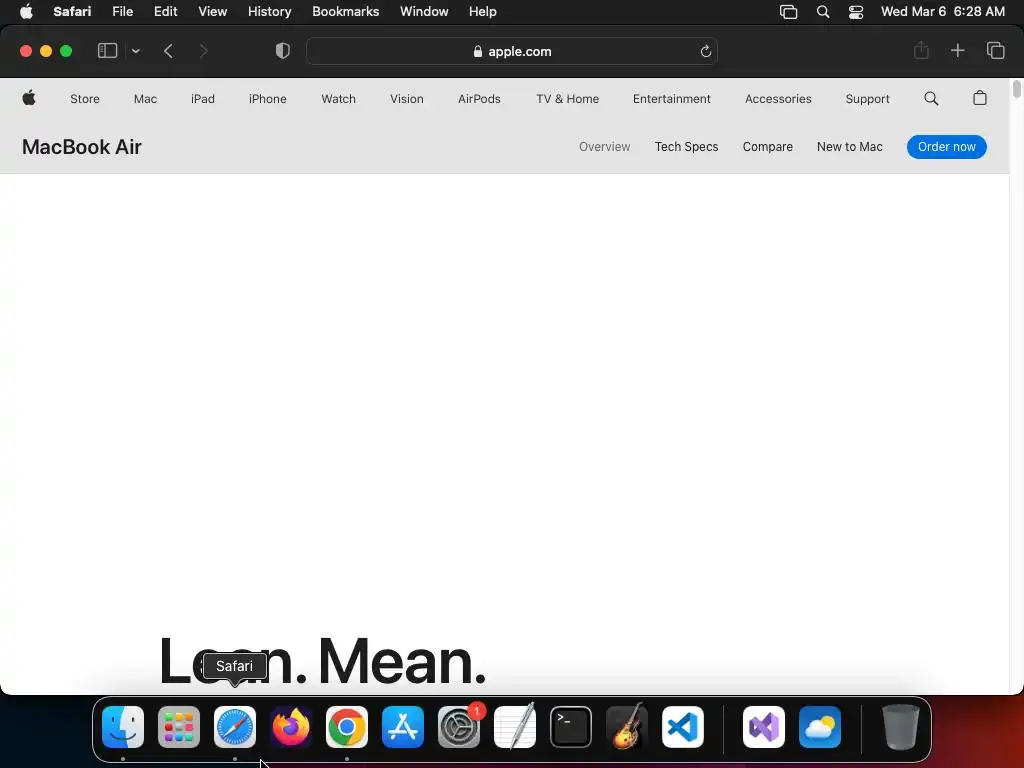Image resolution: width=1024 pixels, height=768 pixels.
Task: Click the MacBook Air title
Action: tap(82, 147)
